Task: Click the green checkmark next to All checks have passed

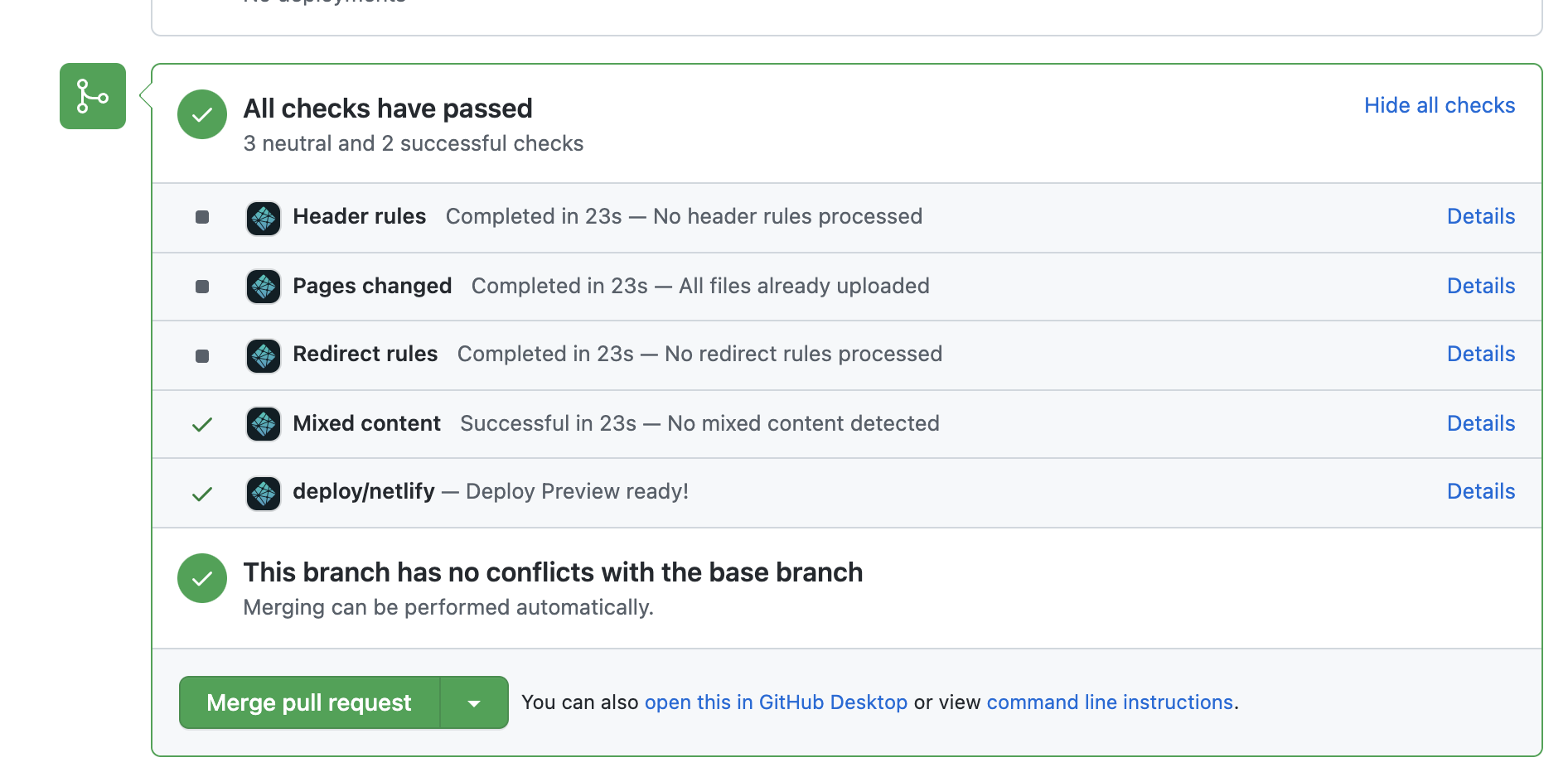Action: click(x=202, y=114)
